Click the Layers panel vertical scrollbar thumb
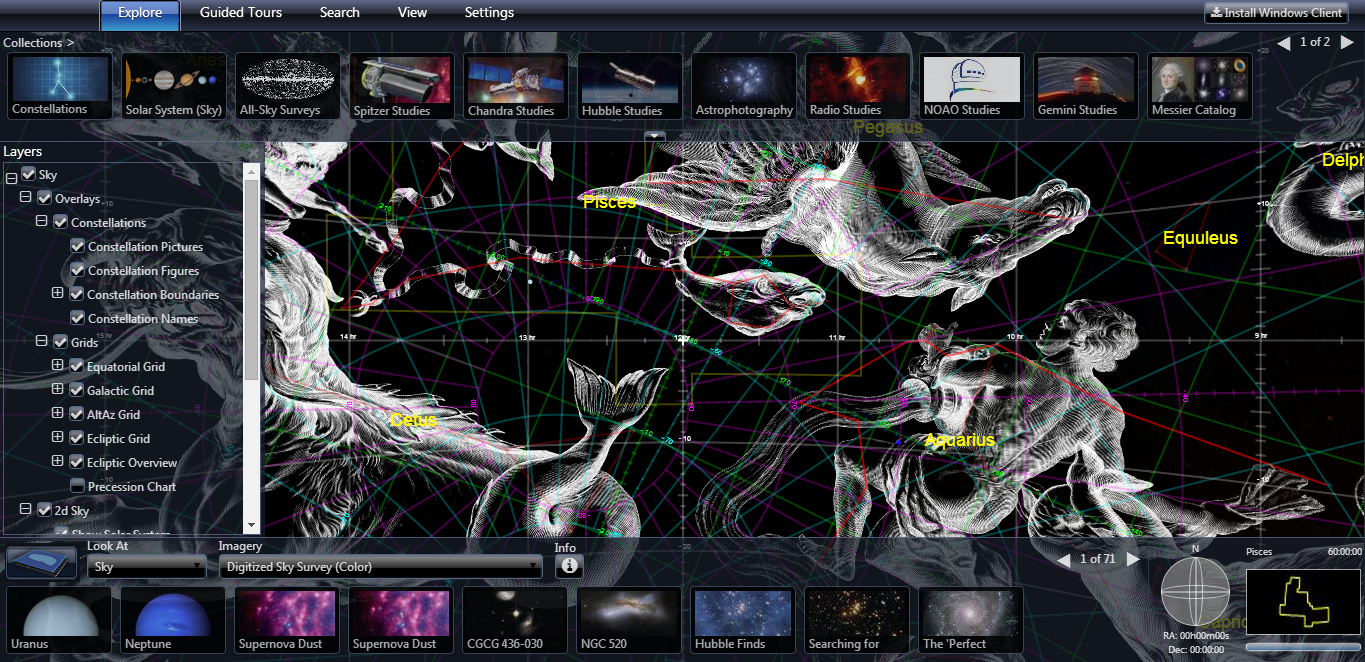Screen dimensions: 1365x662 coord(251,280)
